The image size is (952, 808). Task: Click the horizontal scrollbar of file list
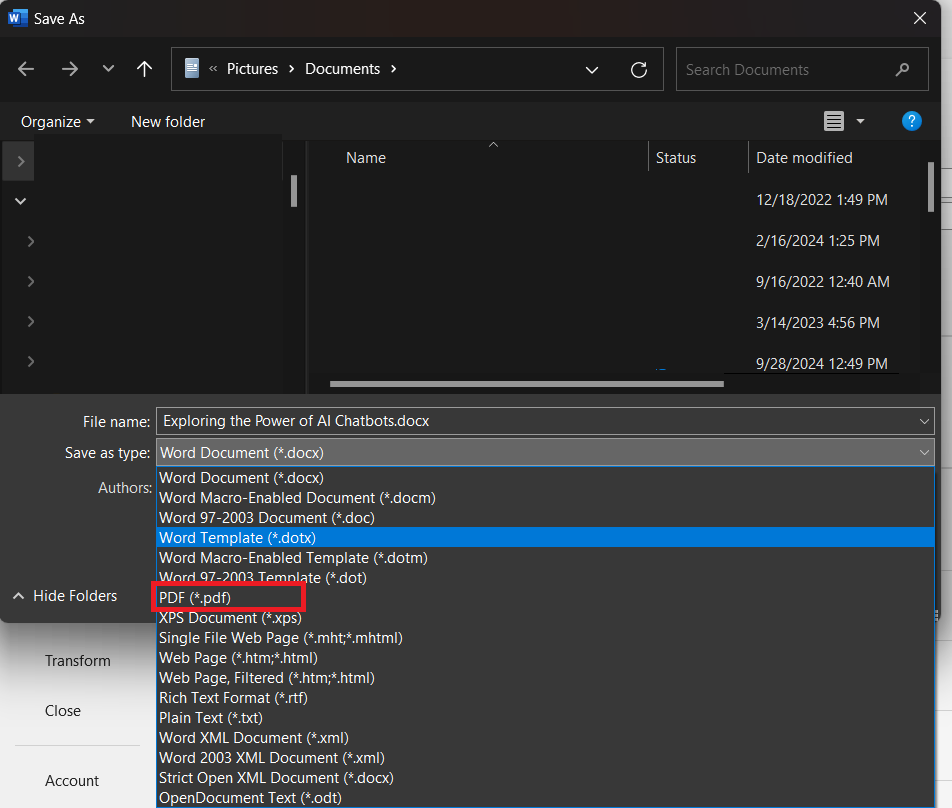526,384
